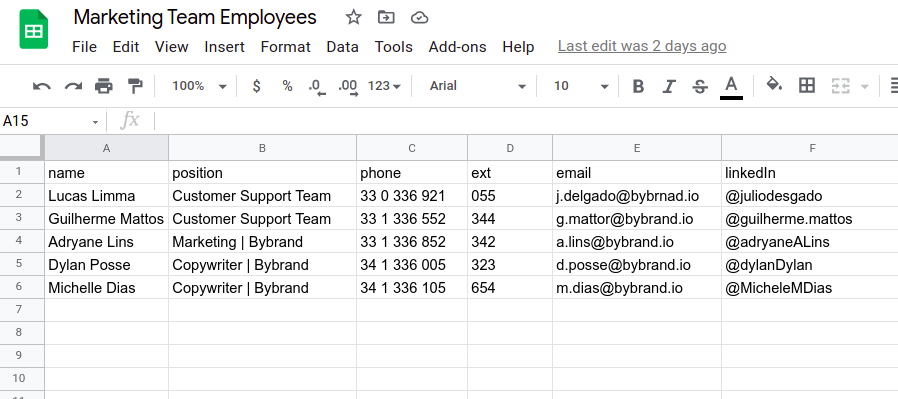Screen dimensions: 898x399
Task: Open the Tools menu
Action: (393, 47)
